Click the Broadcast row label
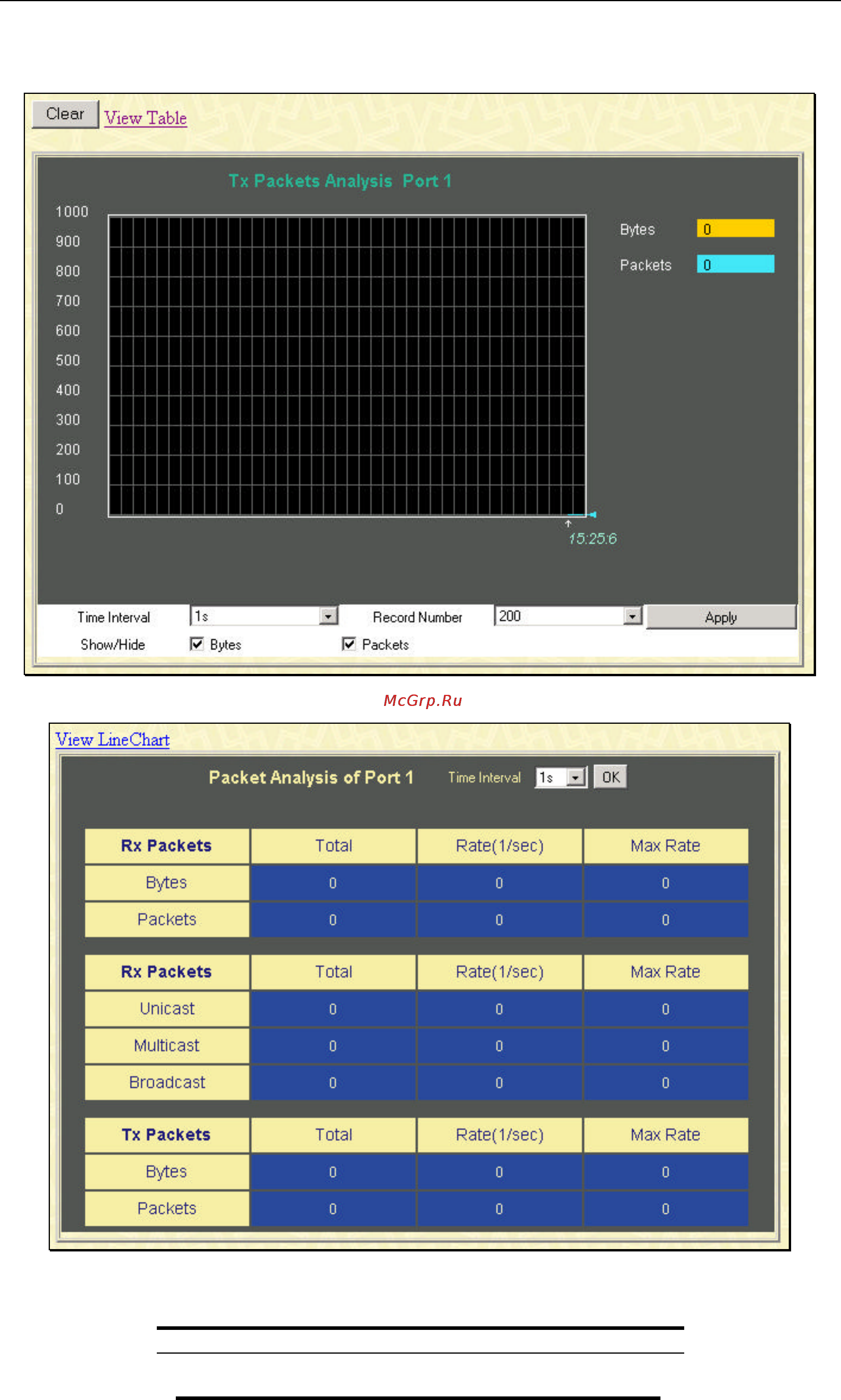Screen dimensions: 841x1400 pyautogui.click(x=167, y=1082)
